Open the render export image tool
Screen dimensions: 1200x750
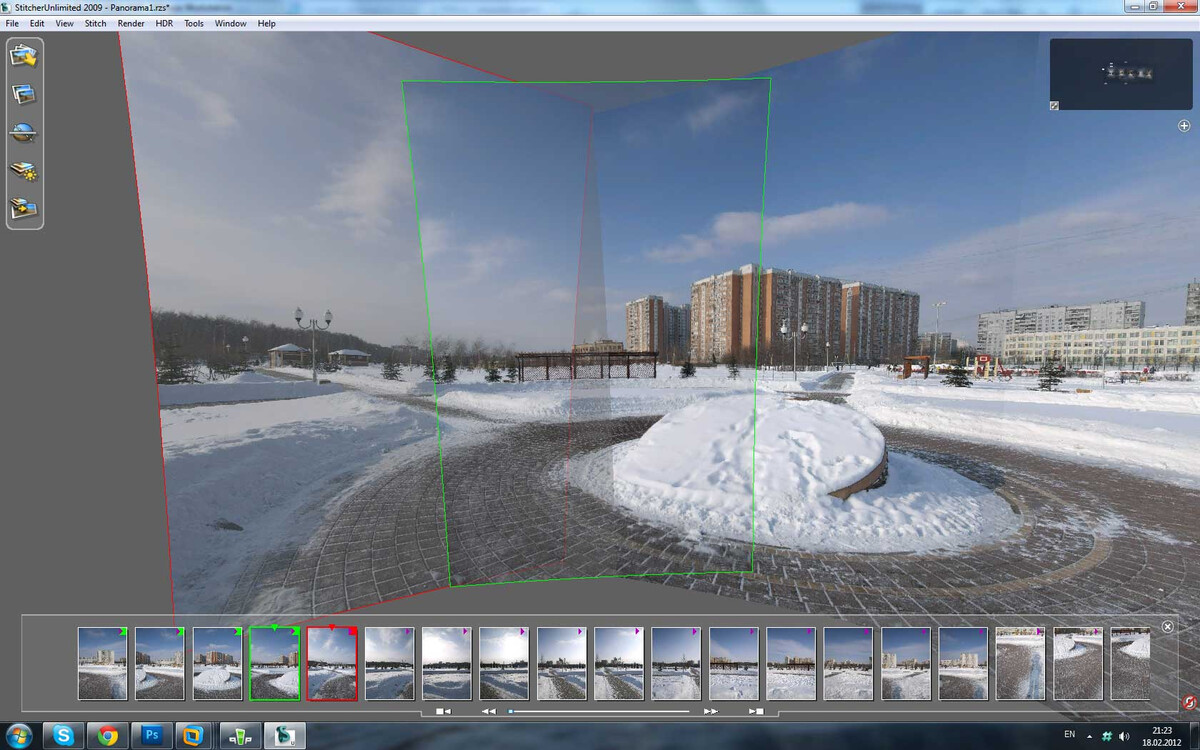24,209
